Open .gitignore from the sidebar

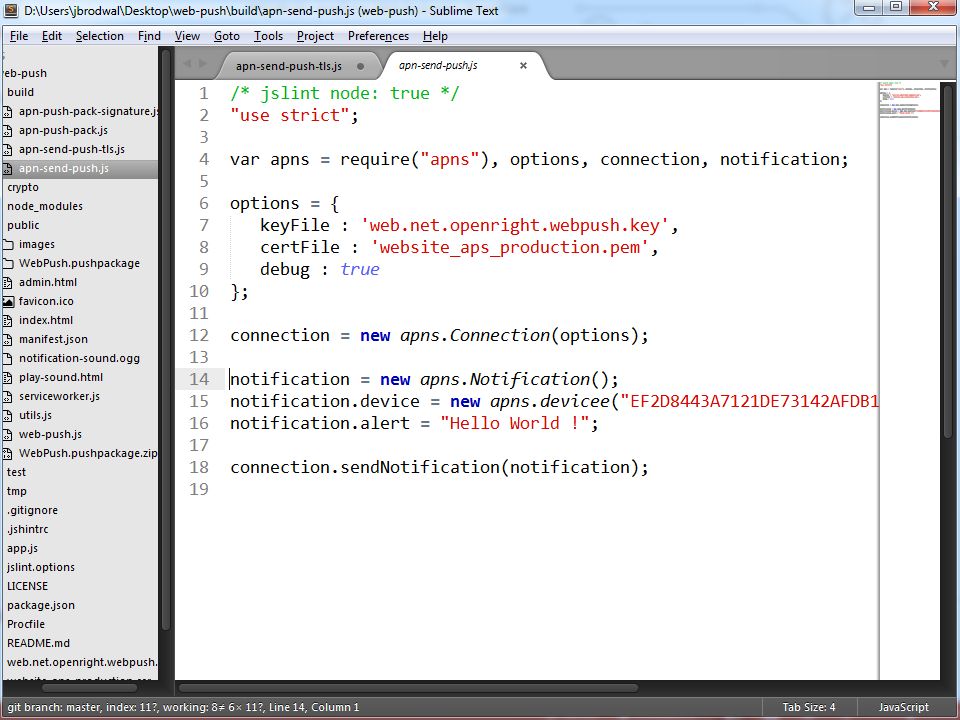[x=32, y=510]
